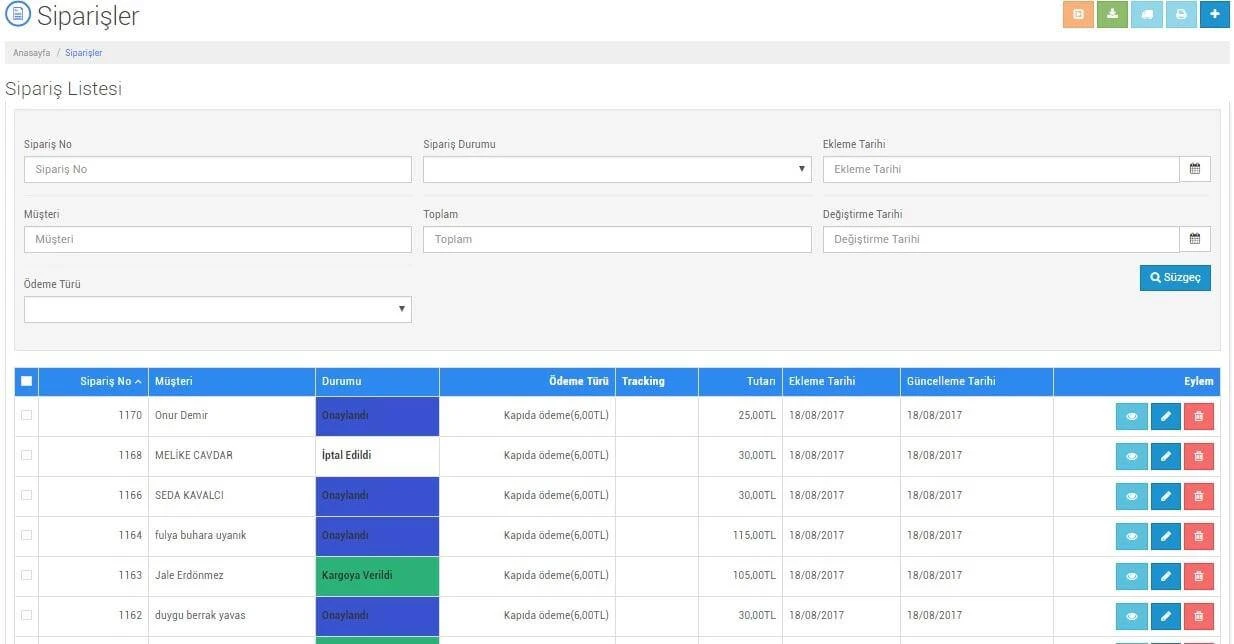Go to Anasayfa breadcrumb link
Image resolution: width=1234 pixels, height=644 pixels.
31,53
